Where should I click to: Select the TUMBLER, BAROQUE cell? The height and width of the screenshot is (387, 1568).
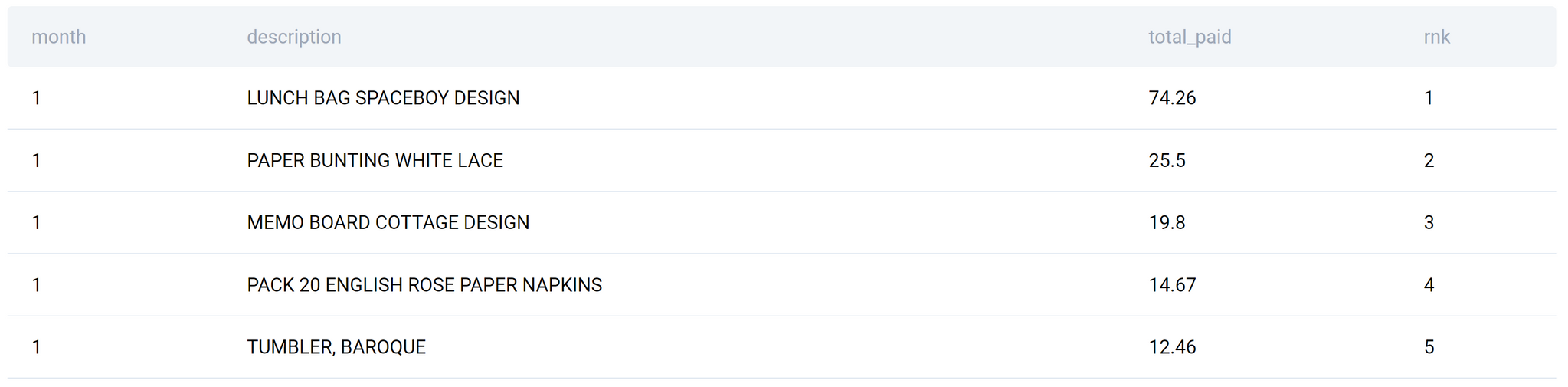(336, 347)
